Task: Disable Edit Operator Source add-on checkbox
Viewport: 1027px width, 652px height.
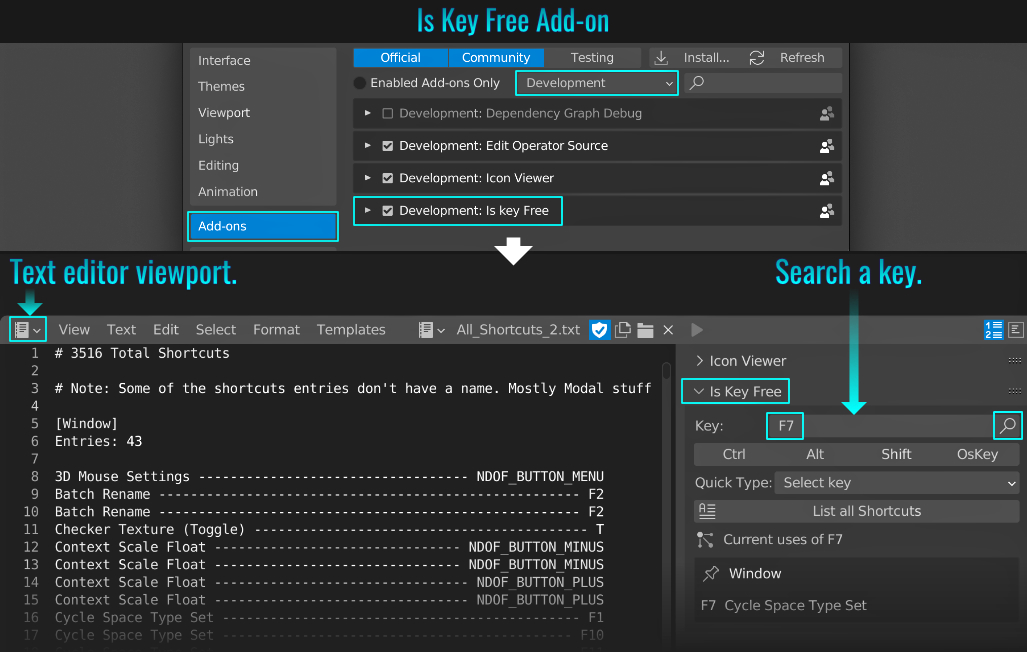Action: click(x=388, y=146)
